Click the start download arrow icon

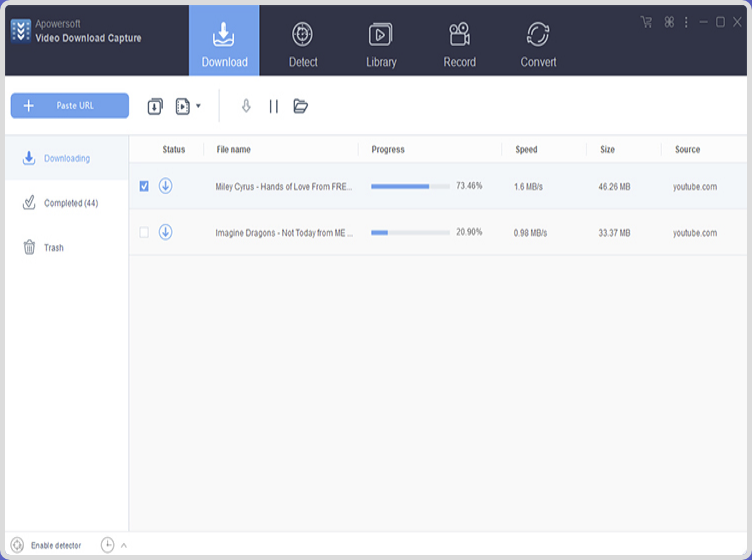[246, 106]
